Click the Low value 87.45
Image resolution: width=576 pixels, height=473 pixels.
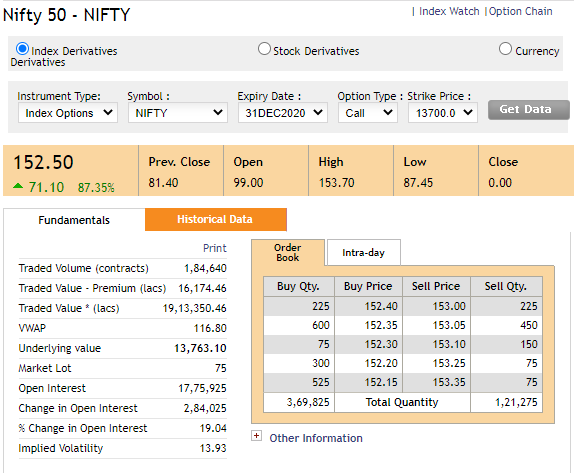point(418,183)
